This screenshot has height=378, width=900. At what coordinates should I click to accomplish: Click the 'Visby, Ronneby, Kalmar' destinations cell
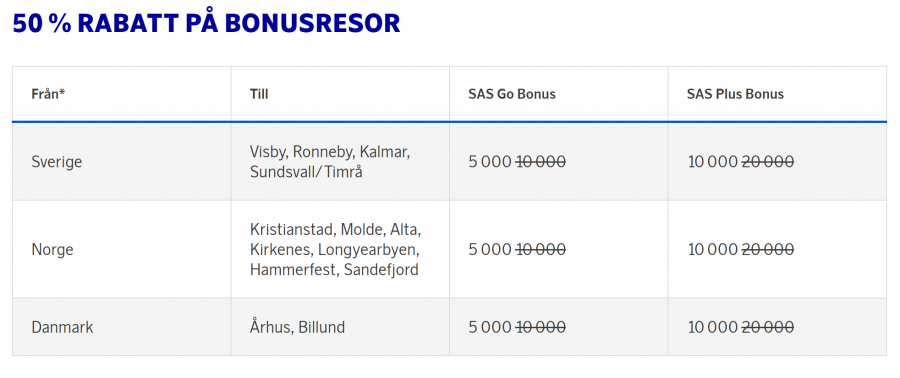pos(340,162)
